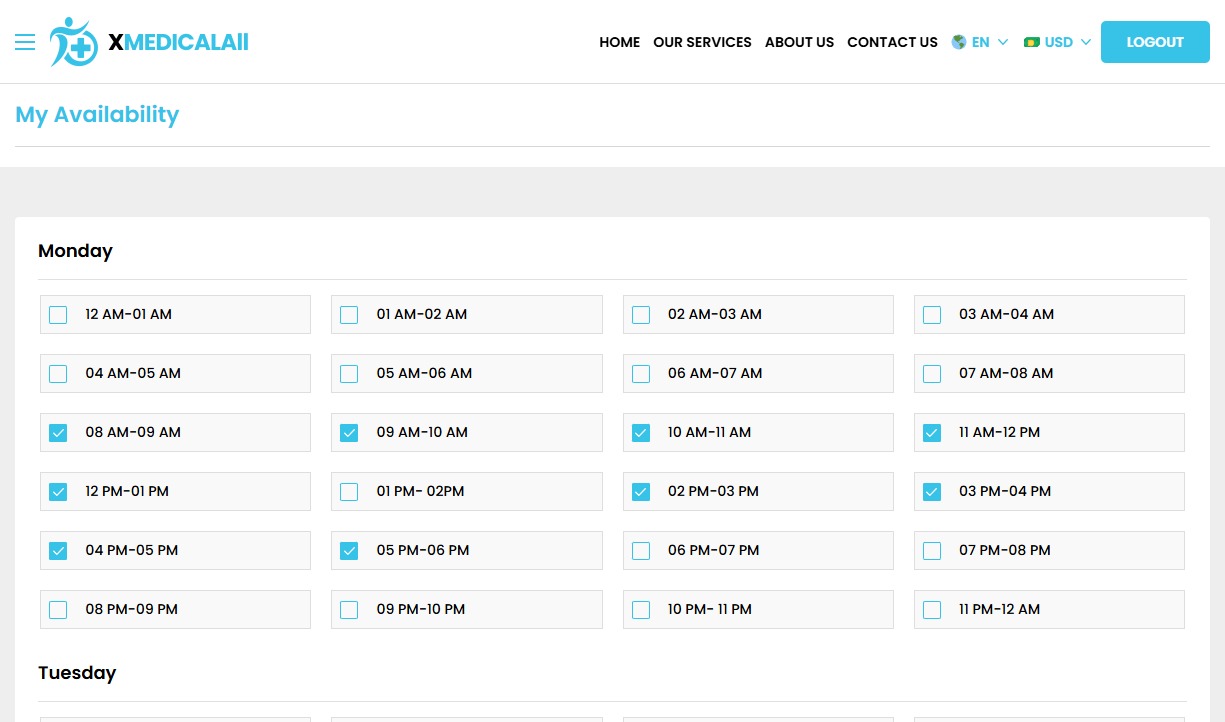Open the hamburger navigation menu

click(x=24, y=42)
